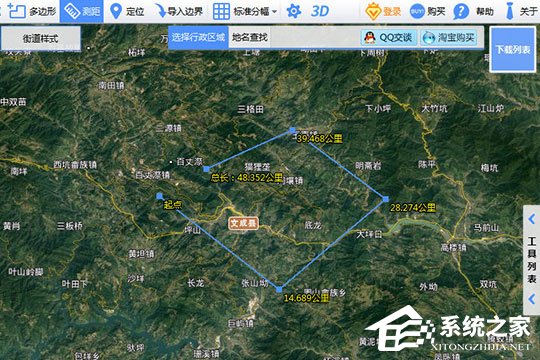This screenshot has height=360, width=540.
Task: Click the 张山坳 map label
Action: (255, 283)
